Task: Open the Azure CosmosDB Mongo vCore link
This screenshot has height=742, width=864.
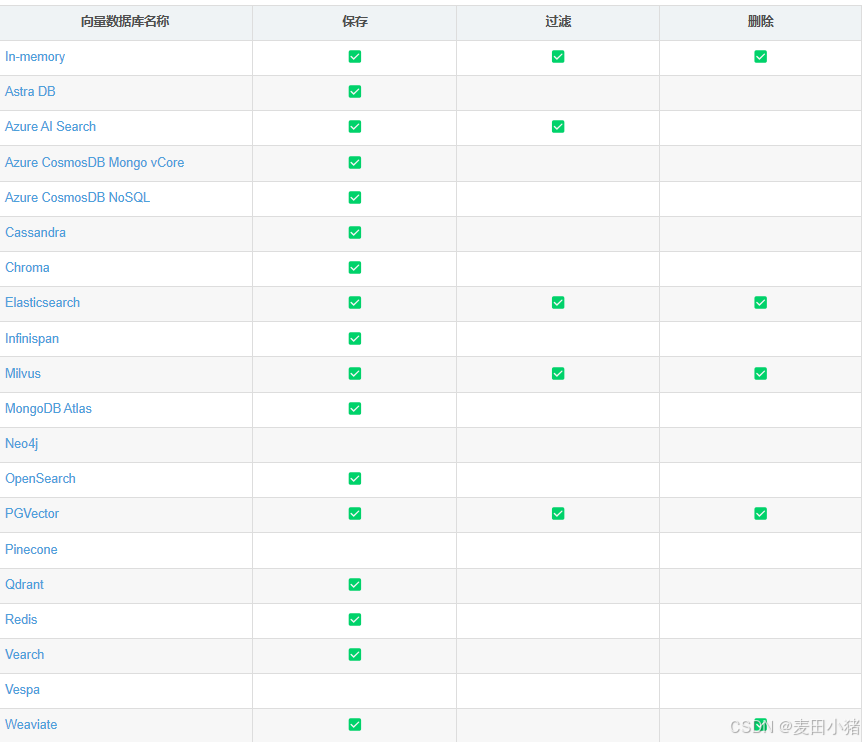Action: pos(94,163)
